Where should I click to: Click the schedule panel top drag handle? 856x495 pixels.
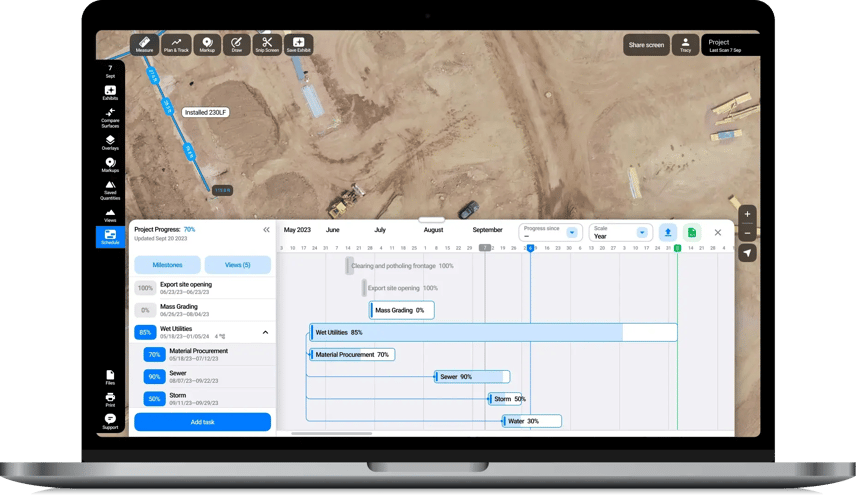point(432,220)
